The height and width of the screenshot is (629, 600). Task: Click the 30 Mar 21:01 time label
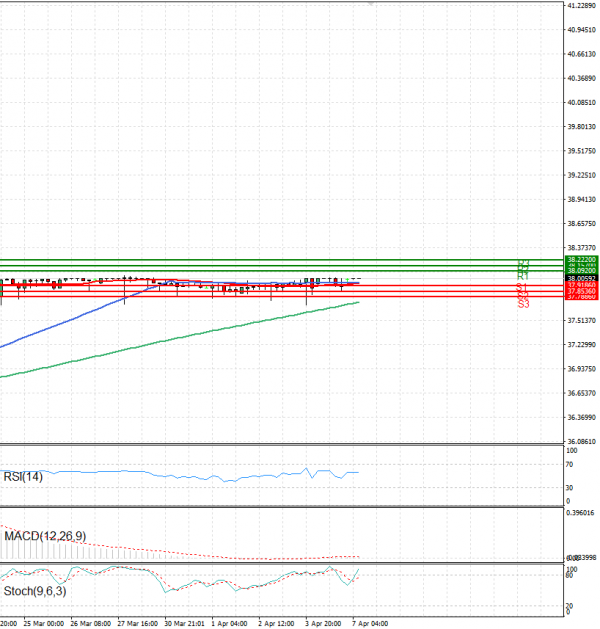[184, 624]
